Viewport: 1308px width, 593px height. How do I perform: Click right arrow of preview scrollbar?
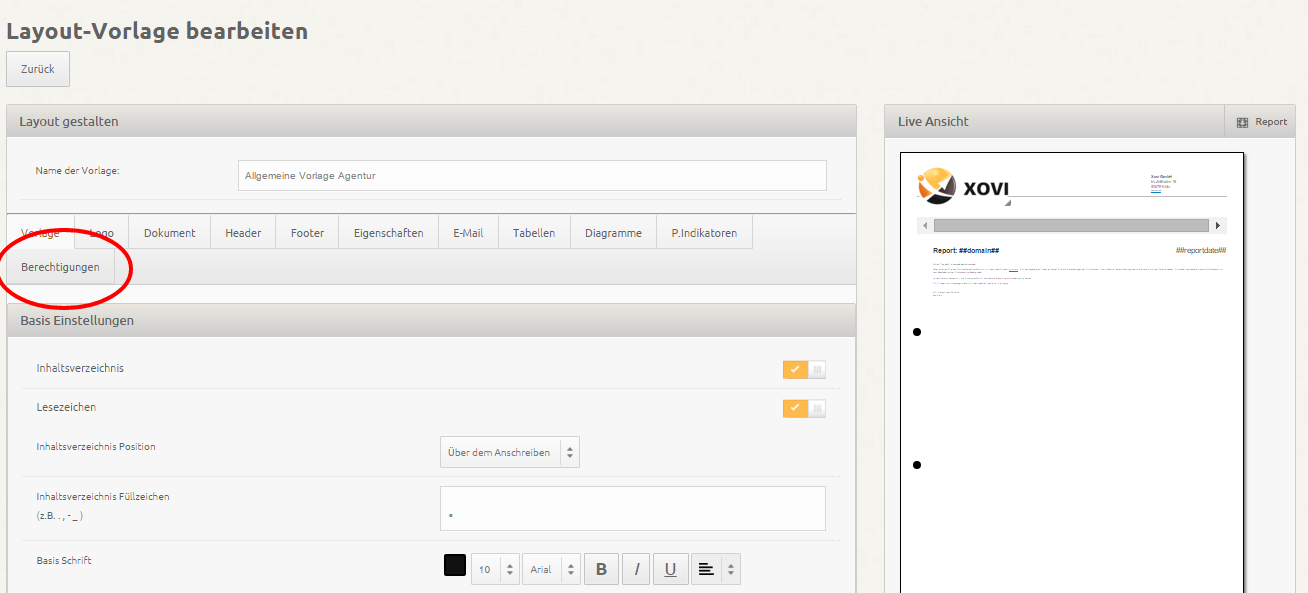click(1218, 226)
